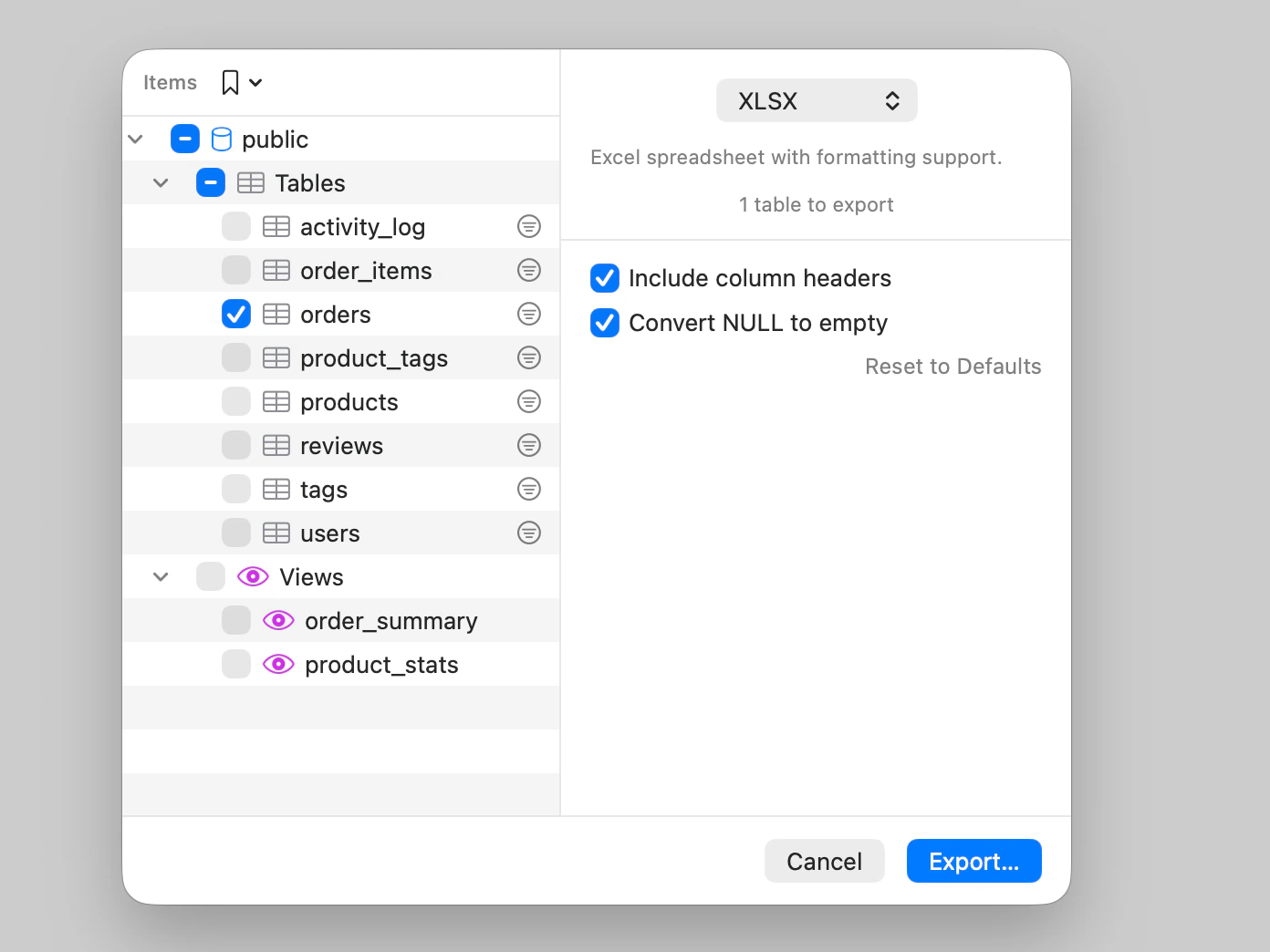This screenshot has width=1270, height=952.
Task: Click the table icon beside users
Action: point(276,533)
